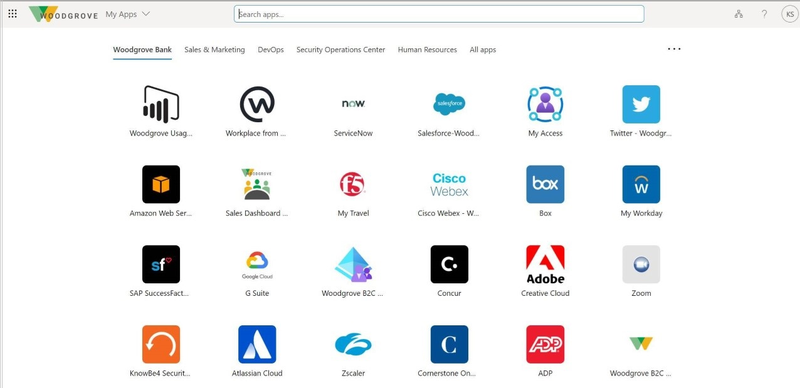The width and height of the screenshot is (800, 388).
Task: Click the G Suite label text
Action: (257, 293)
